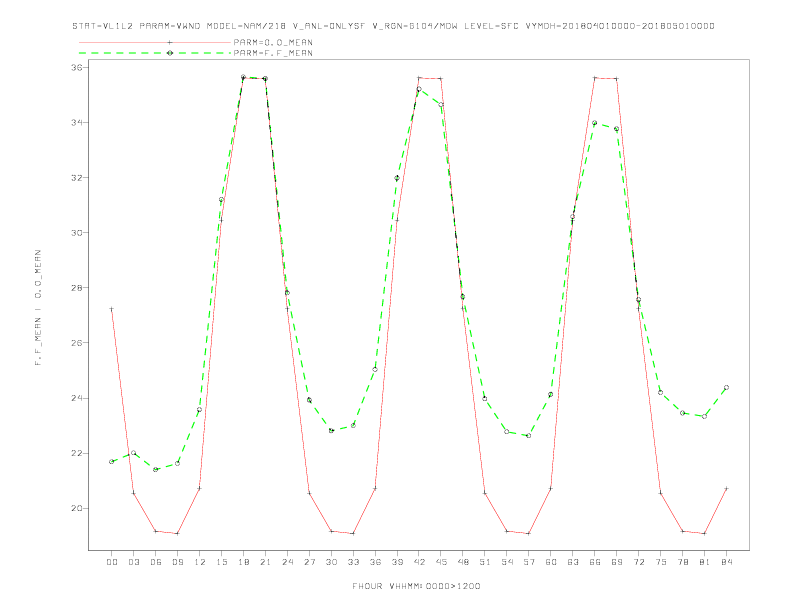Viewport: 792px width, 612px height.
Task: Click x-axis forecast hour label 66
Action: [595, 562]
